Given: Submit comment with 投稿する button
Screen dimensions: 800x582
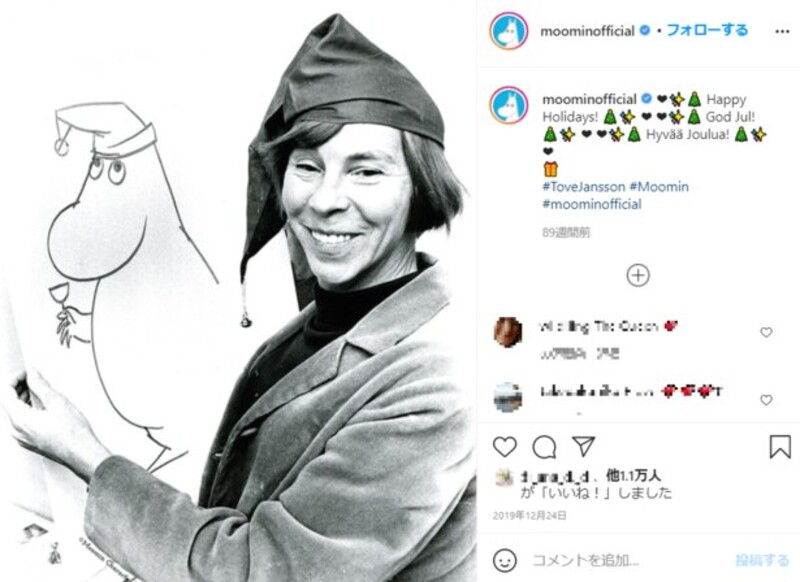Looking at the screenshot, I should click(x=762, y=560).
